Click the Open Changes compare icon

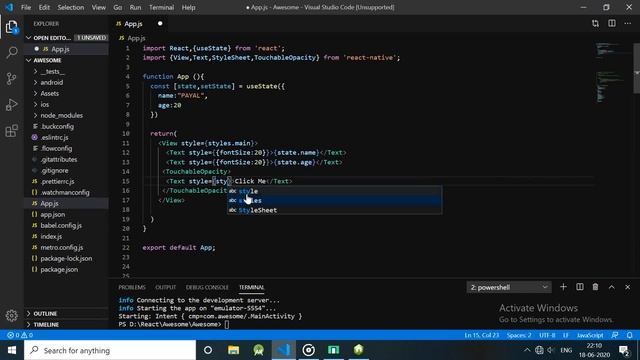[x=596, y=24]
